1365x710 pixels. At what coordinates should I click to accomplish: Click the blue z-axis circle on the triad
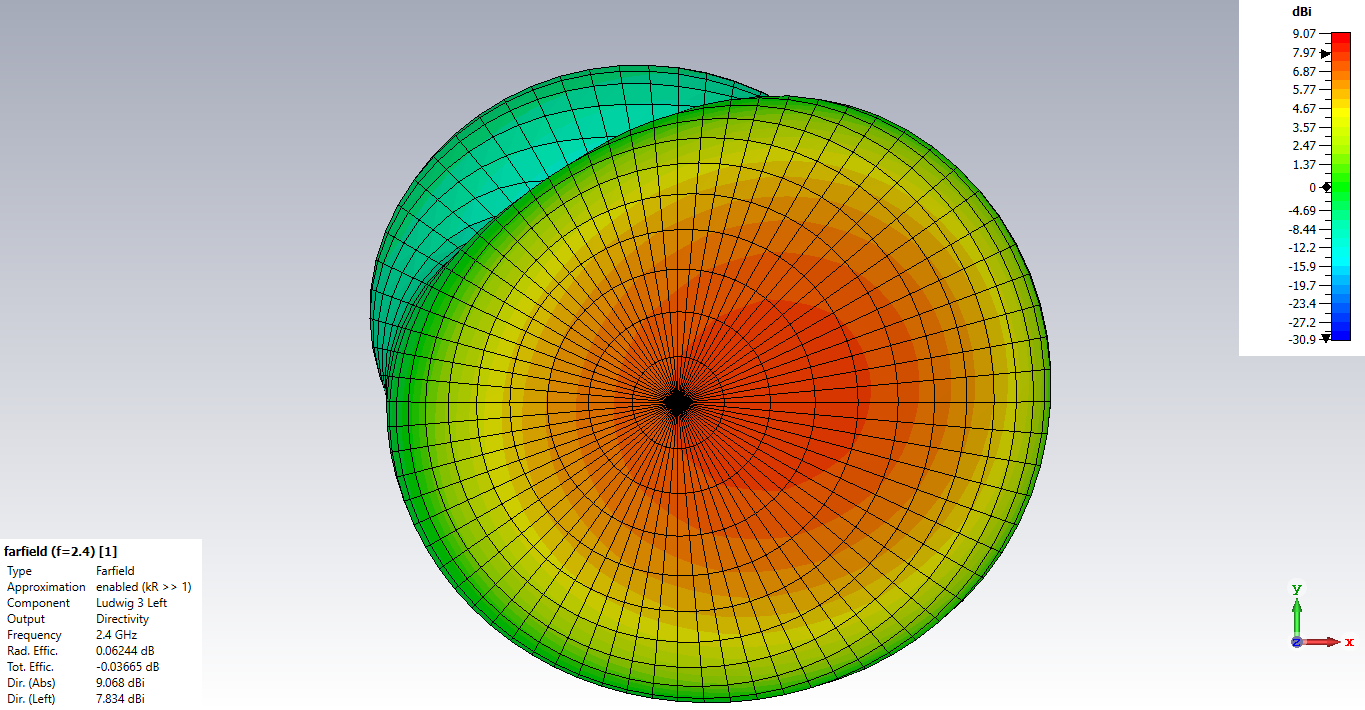coord(1296,642)
